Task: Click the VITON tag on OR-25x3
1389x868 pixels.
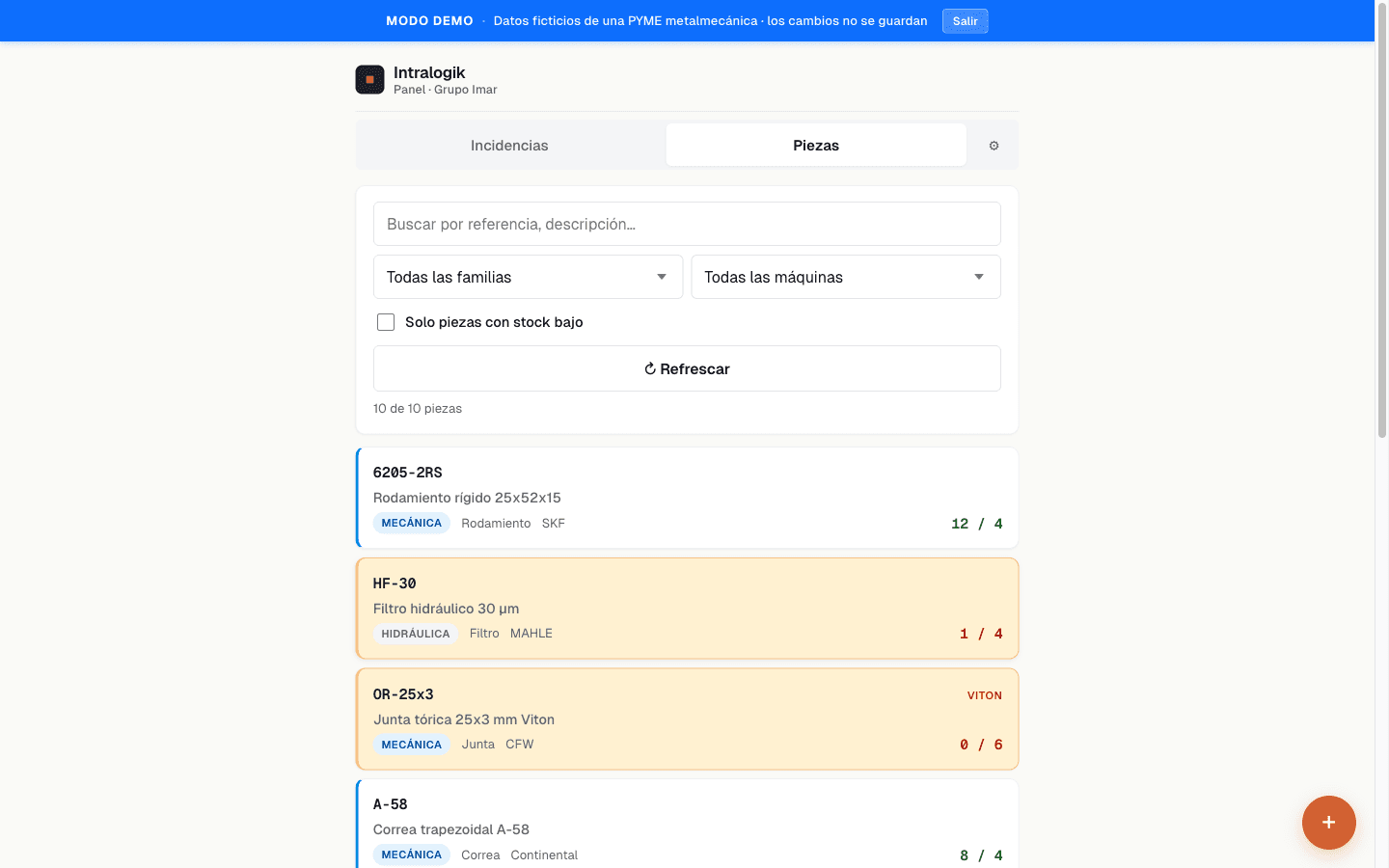Action: (x=985, y=695)
